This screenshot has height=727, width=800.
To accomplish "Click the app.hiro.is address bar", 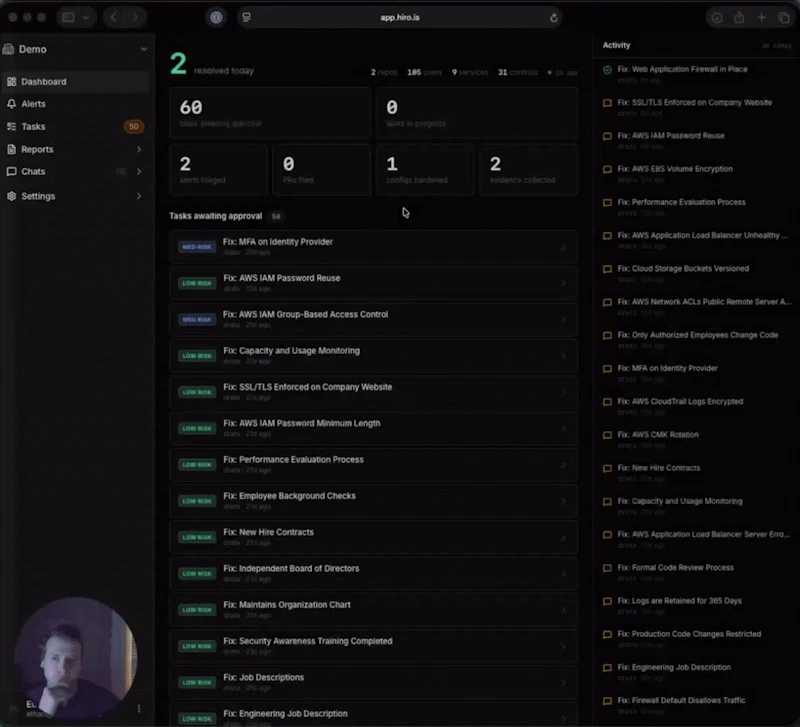I will pyautogui.click(x=399, y=17).
